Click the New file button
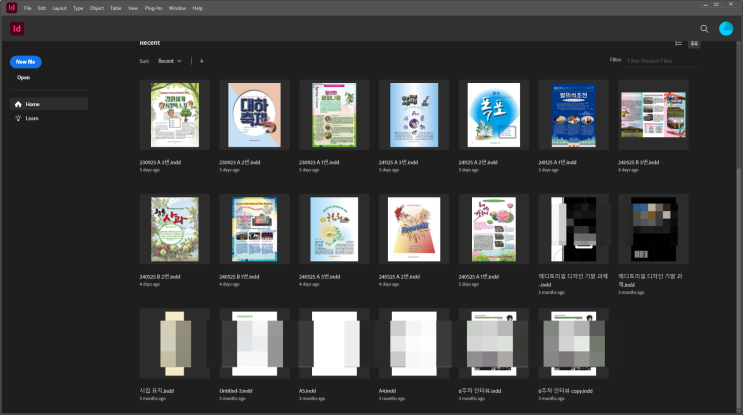This screenshot has width=743, height=415. [26, 62]
